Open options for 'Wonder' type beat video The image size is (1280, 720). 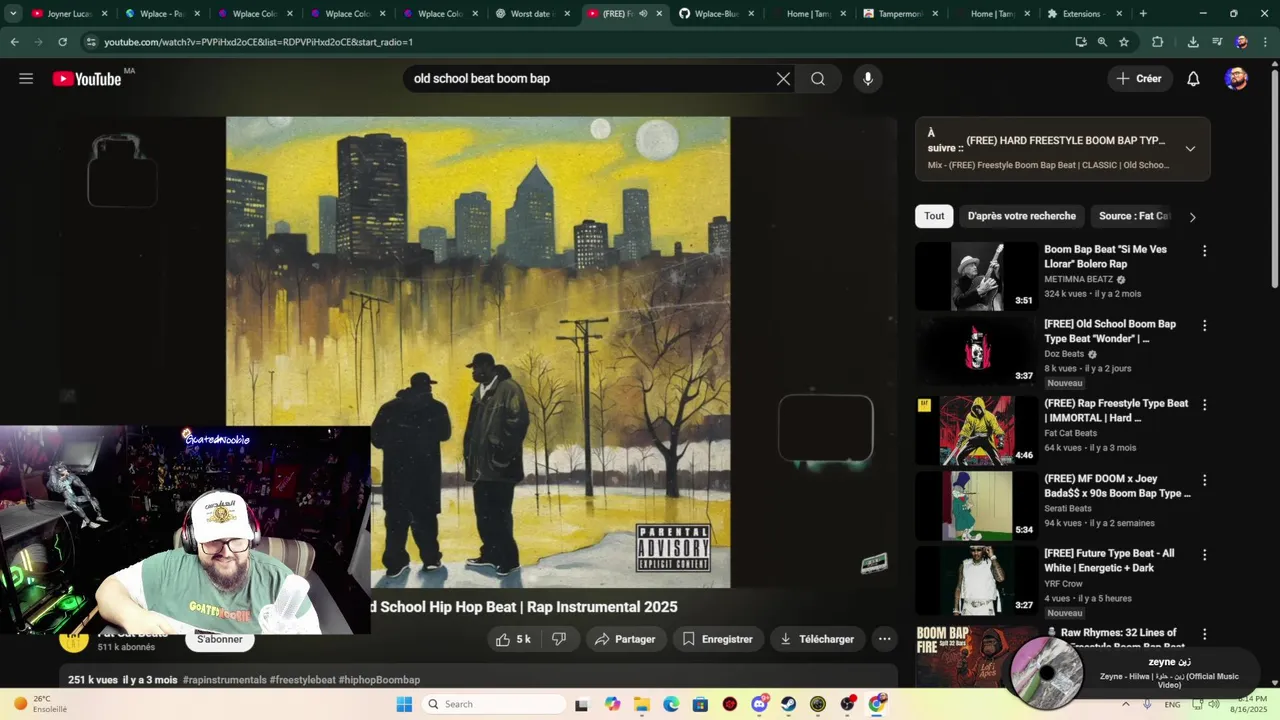(x=1204, y=326)
